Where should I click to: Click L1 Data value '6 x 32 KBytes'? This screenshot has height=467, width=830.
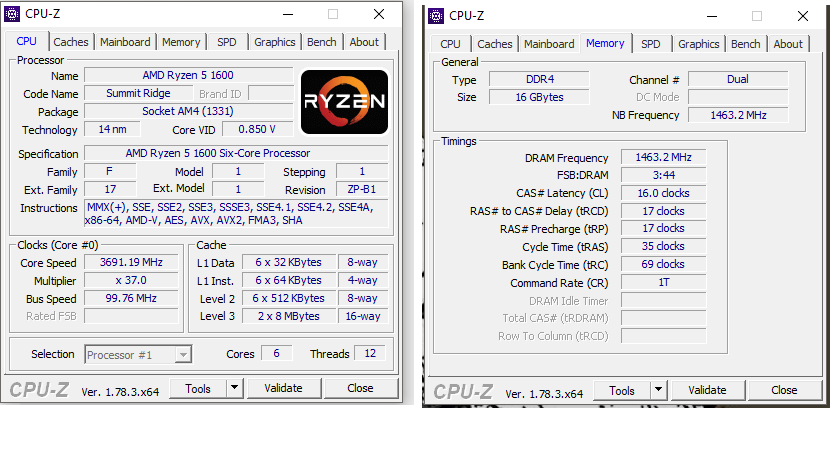pyautogui.click(x=289, y=262)
